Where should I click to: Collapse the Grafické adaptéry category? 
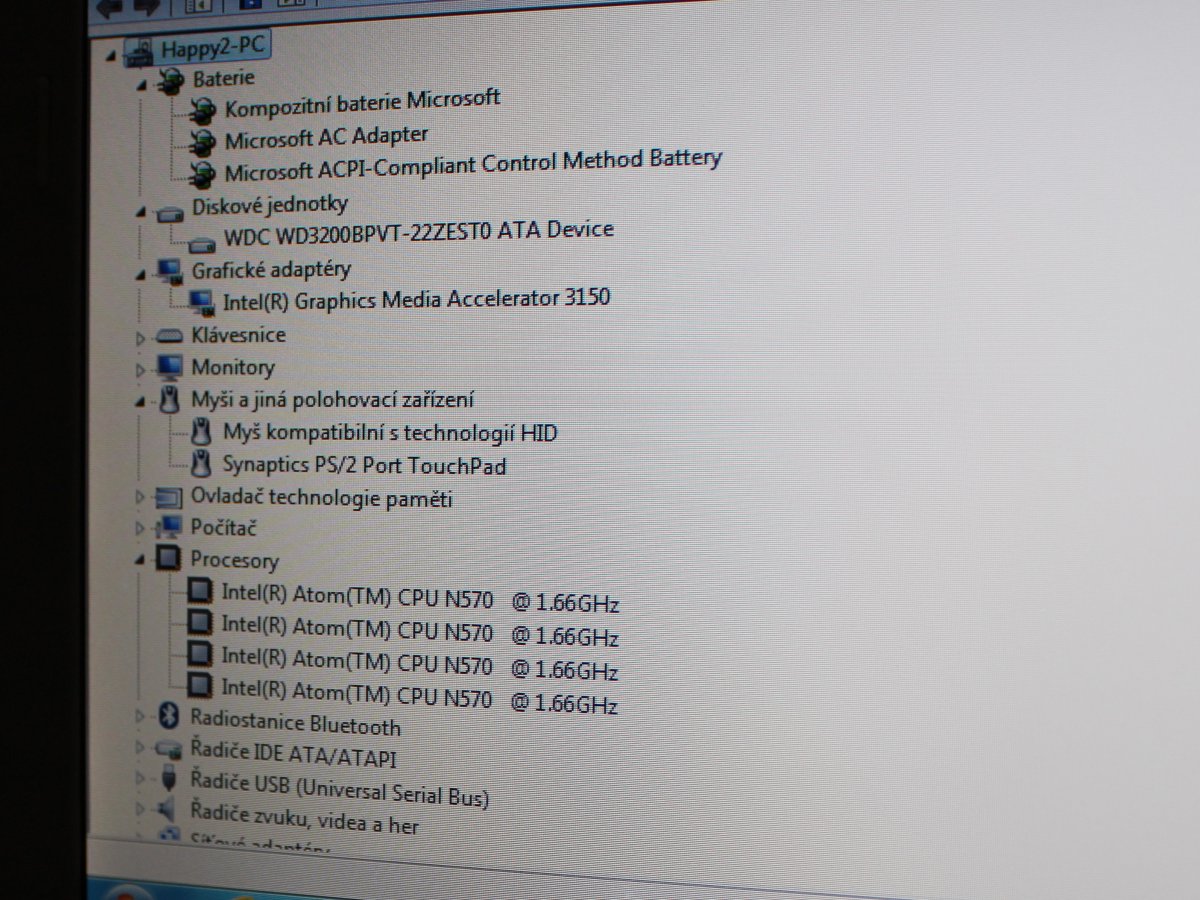(141, 273)
